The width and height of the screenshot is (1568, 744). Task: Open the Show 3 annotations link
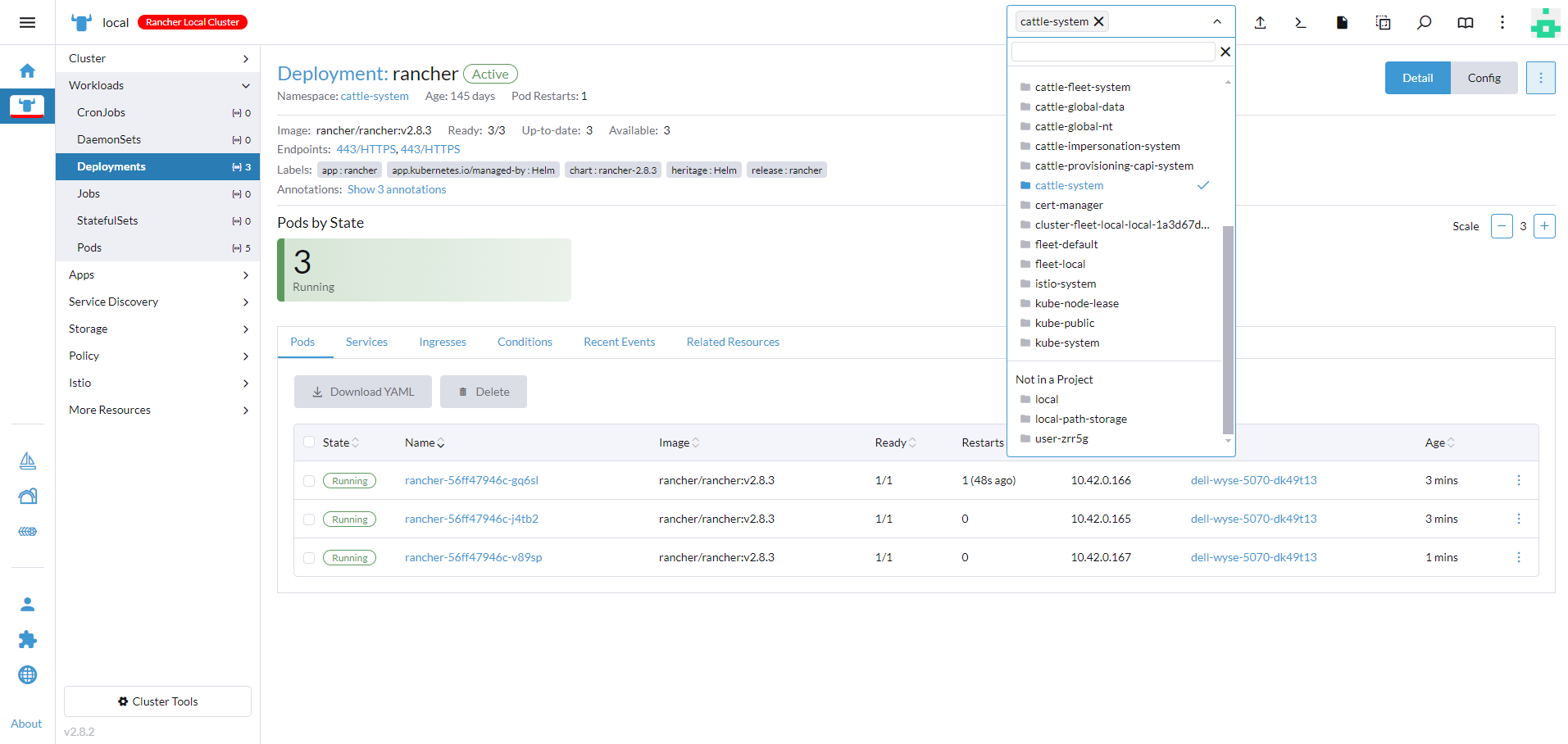[397, 189]
